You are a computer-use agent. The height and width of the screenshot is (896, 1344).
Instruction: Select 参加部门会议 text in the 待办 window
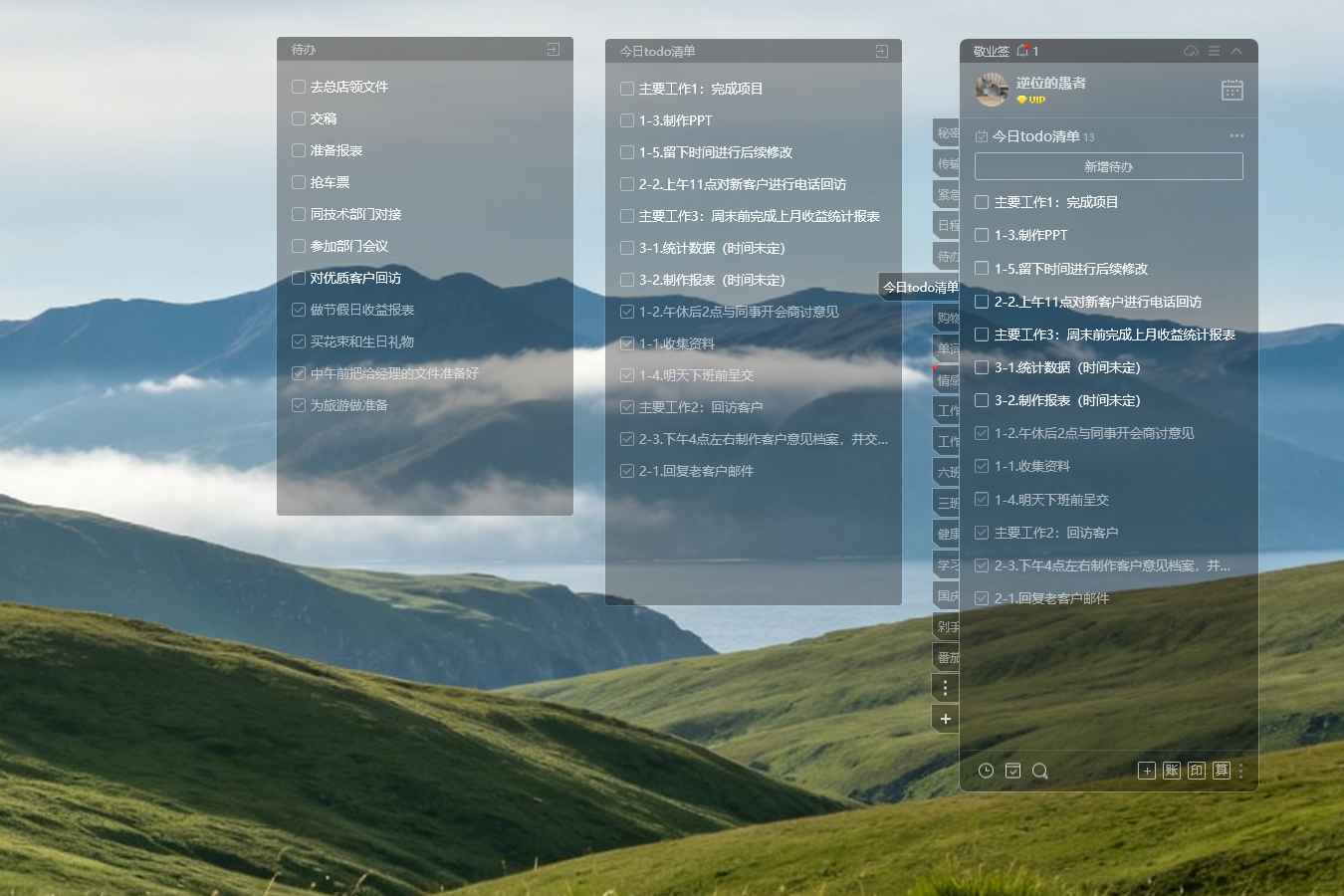349,246
